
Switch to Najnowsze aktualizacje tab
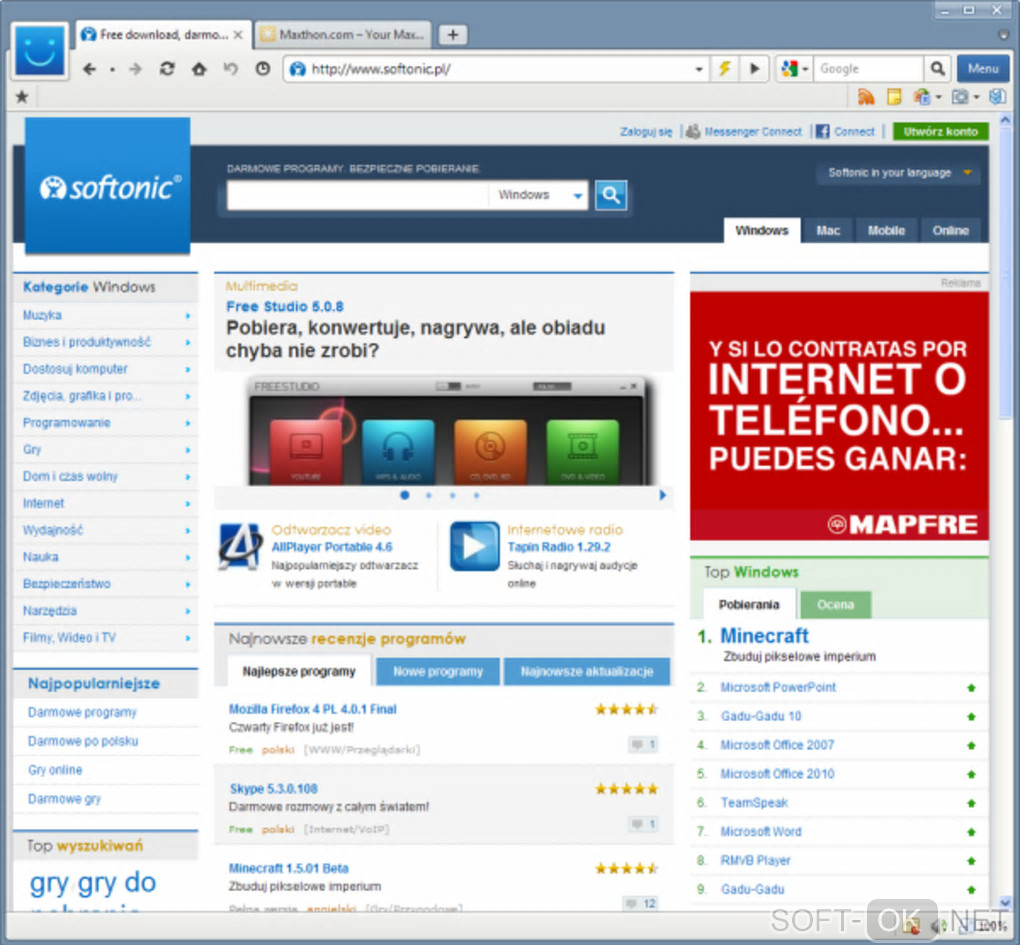tap(587, 671)
